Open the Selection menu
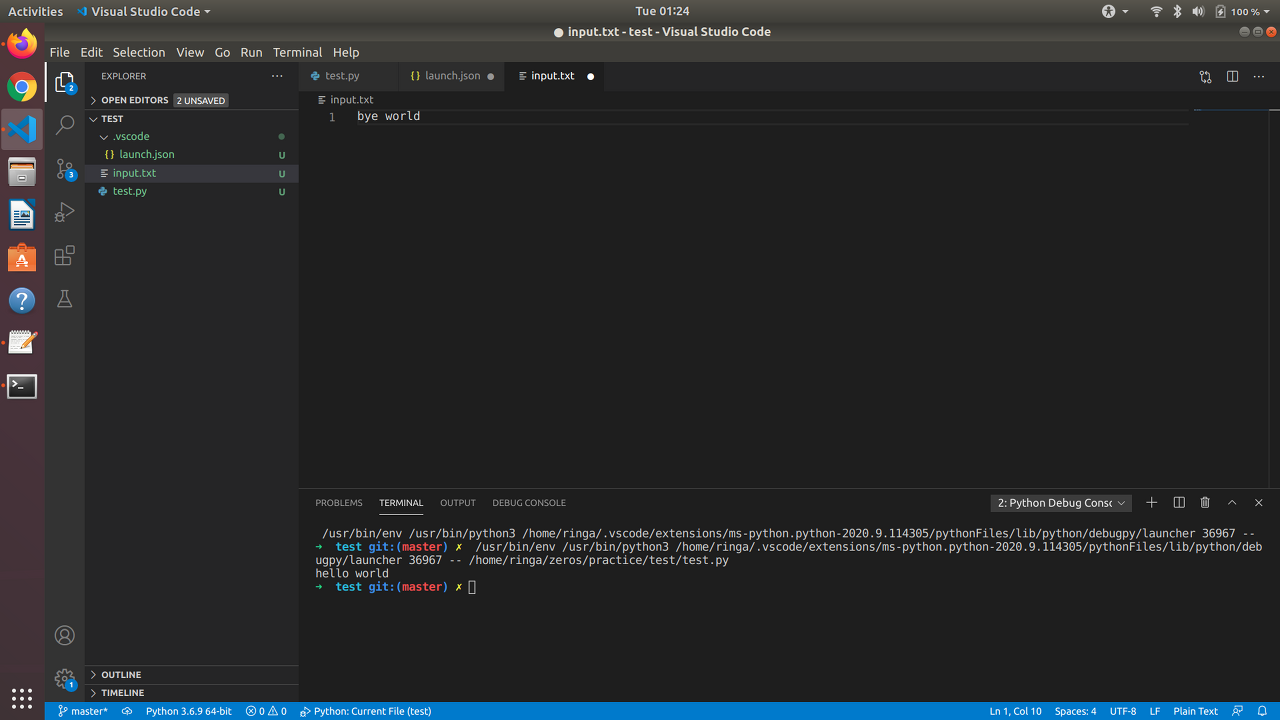This screenshot has width=1280, height=720. tap(138, 52)
